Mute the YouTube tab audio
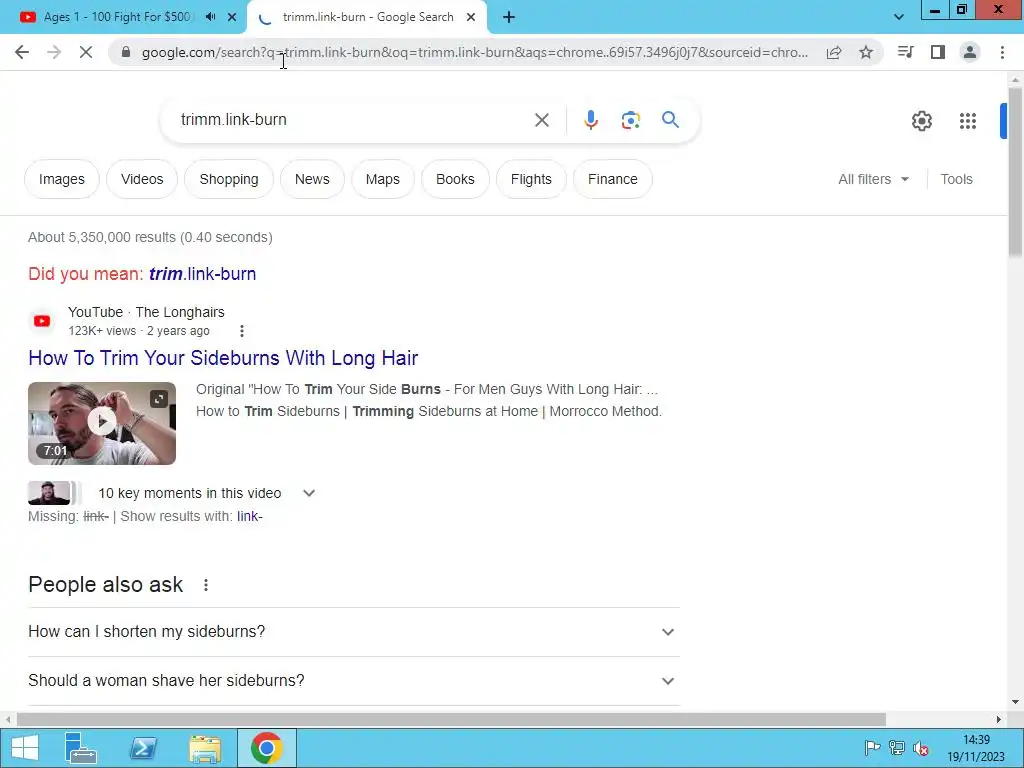 pyautogui.click(x=210, y=17)
